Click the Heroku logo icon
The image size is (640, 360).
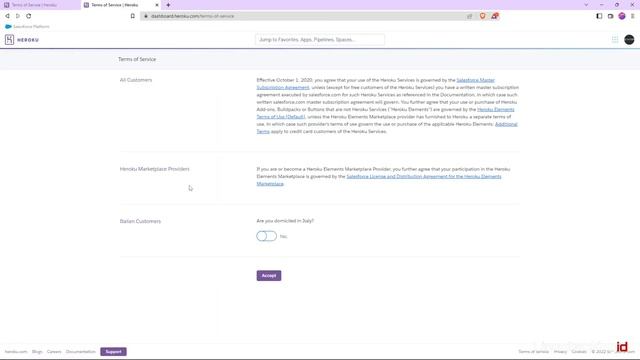9,40
